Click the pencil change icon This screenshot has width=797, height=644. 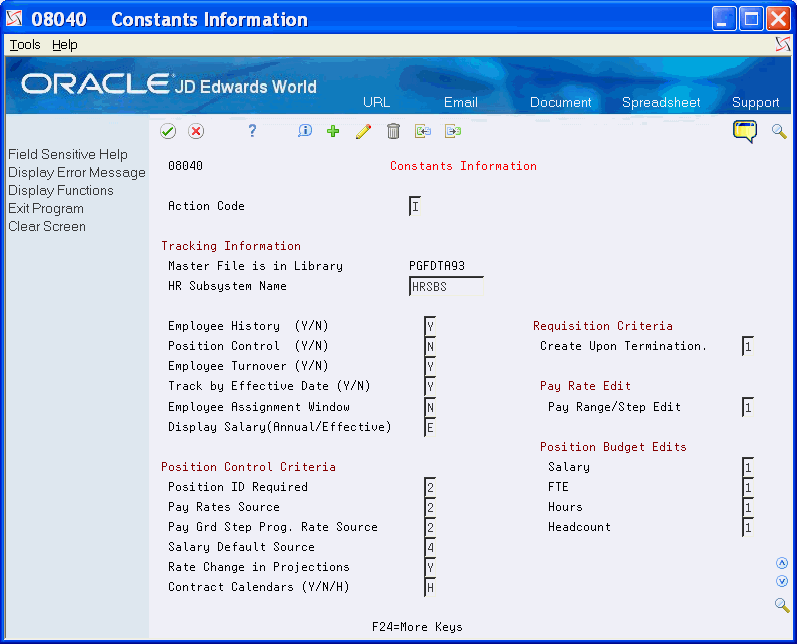coord(363,132)
